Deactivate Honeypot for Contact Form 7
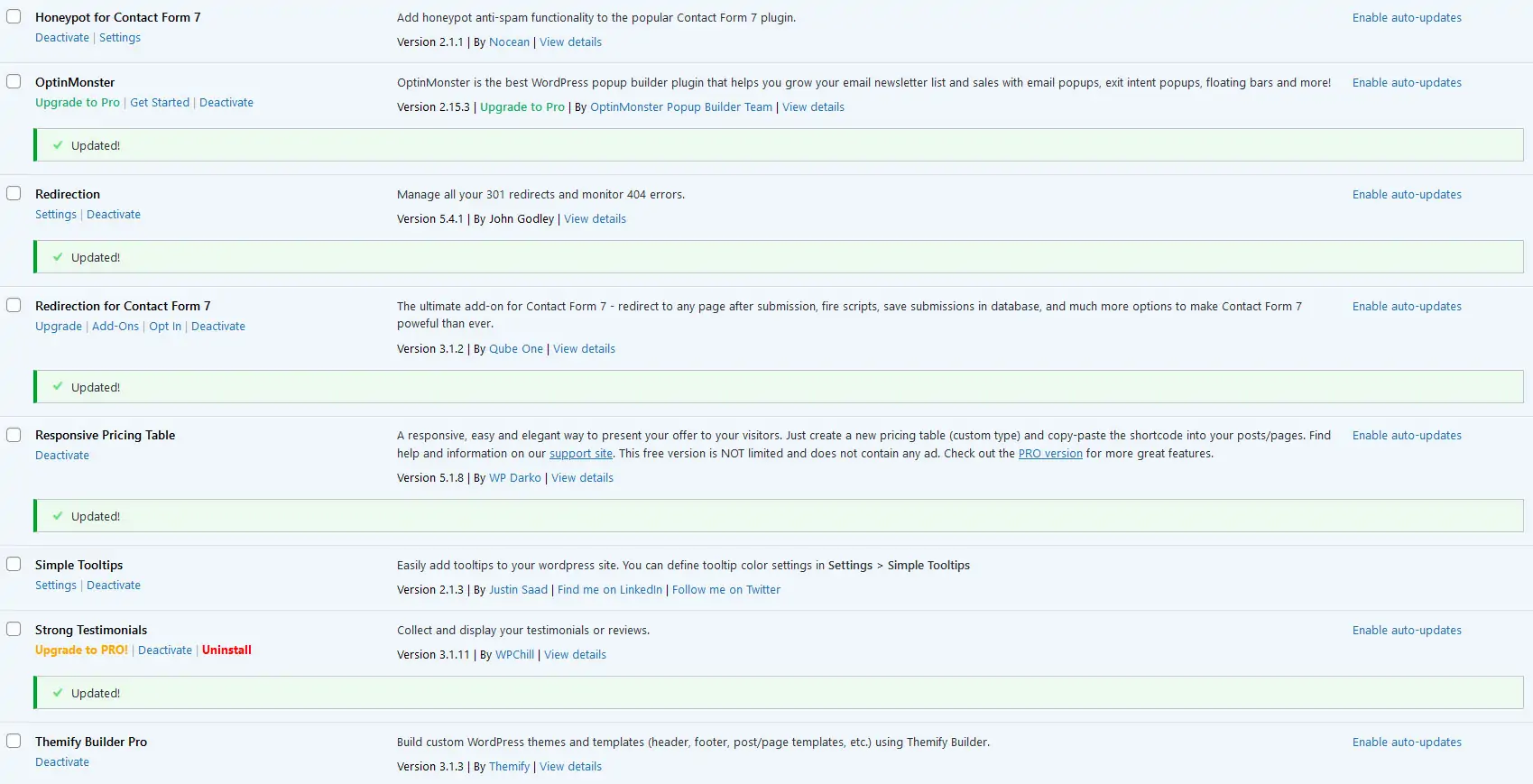 (x=62, y=38)
